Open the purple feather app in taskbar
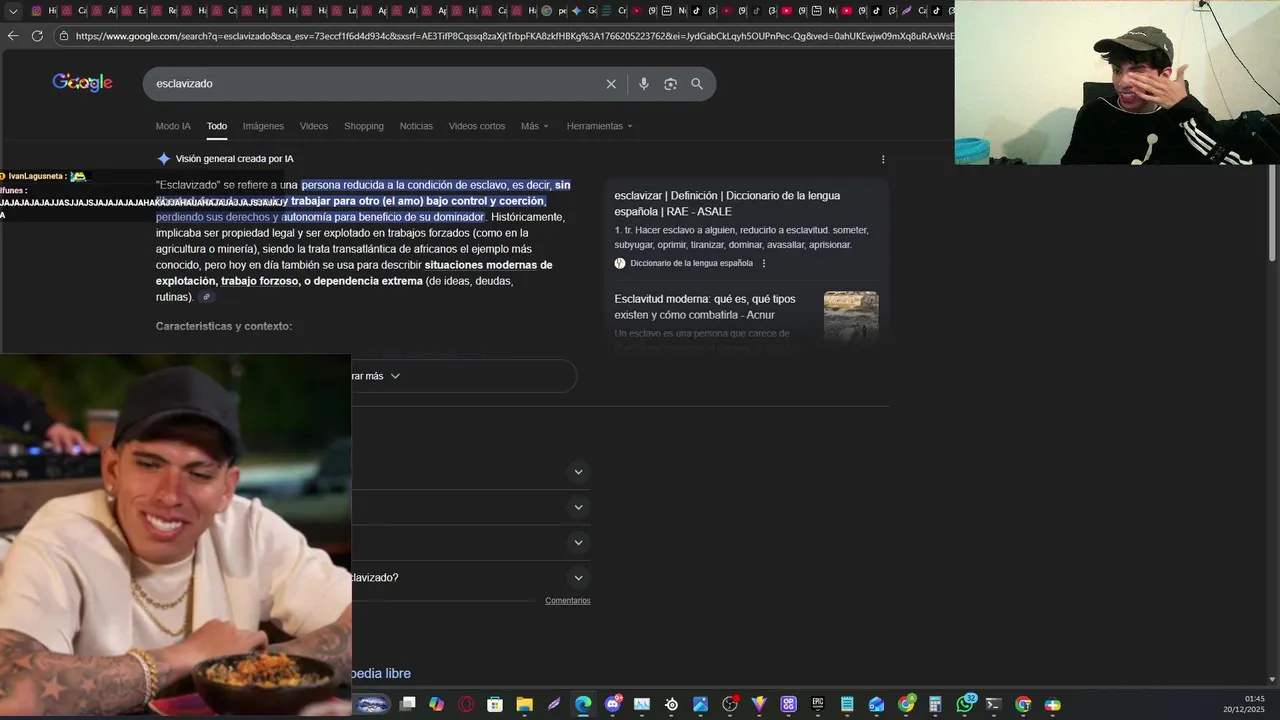 553,704
